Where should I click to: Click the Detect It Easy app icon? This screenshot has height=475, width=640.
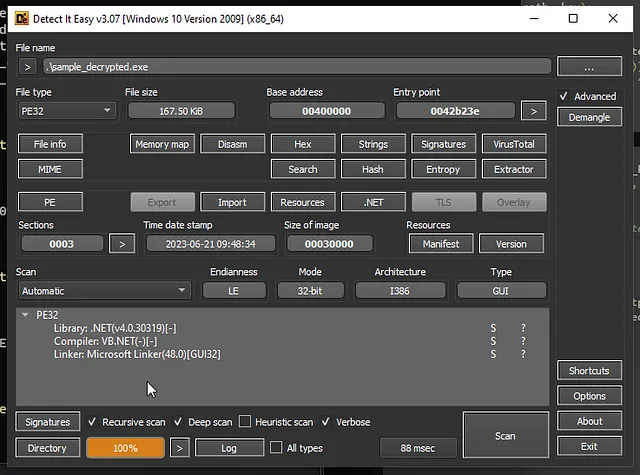pyautogui.click(x=22, y=19)
